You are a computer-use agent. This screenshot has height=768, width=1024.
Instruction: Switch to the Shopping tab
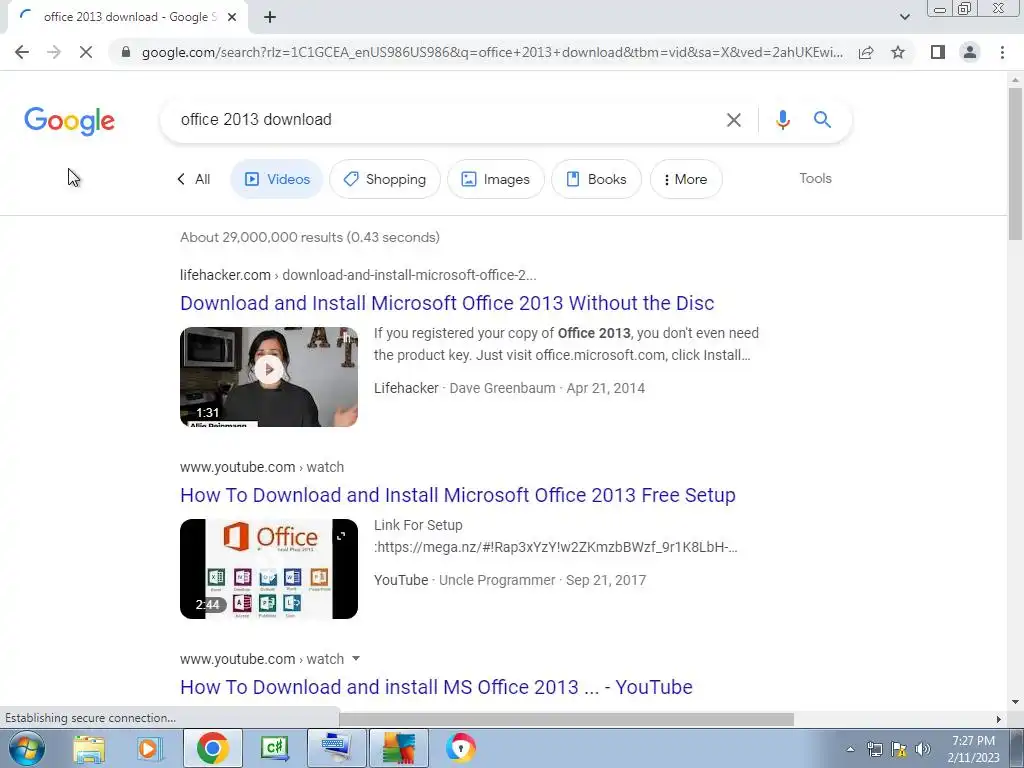point(385,179)
